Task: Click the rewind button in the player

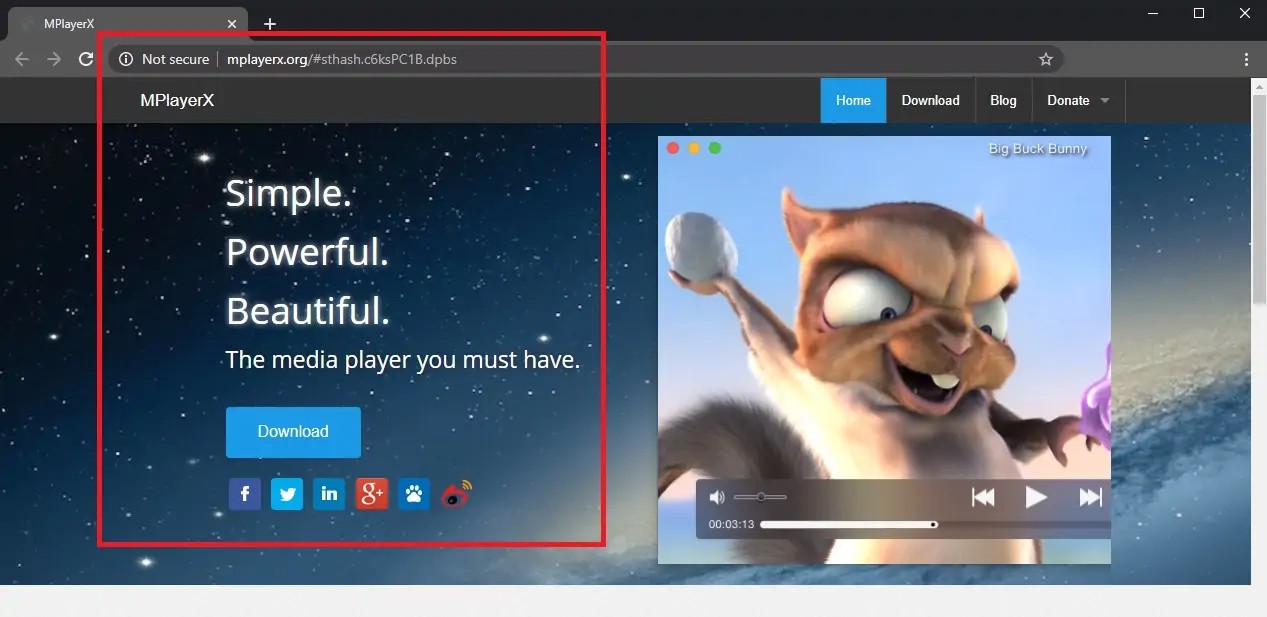Action: (983, 497)
